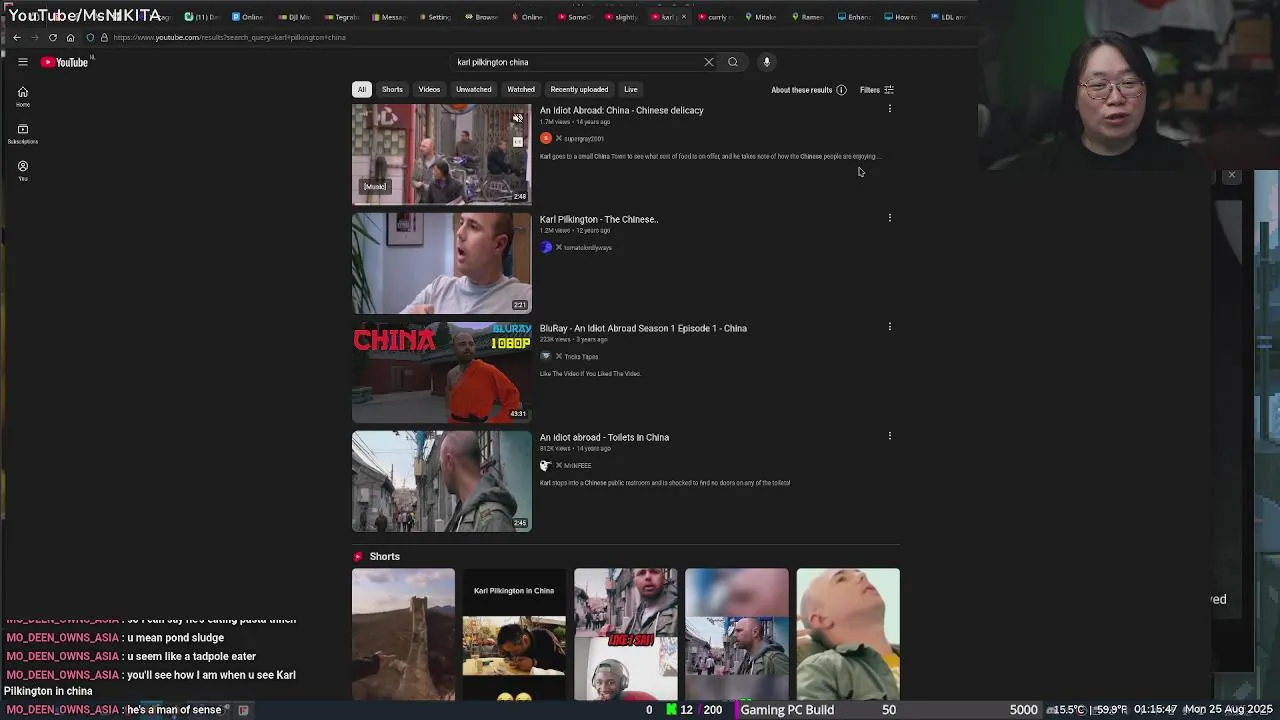Viewport: 1280px width, 720px height.
Task: Unmute preview on Chinese delicacy thumbnail
Action: [x=517, y=119]
